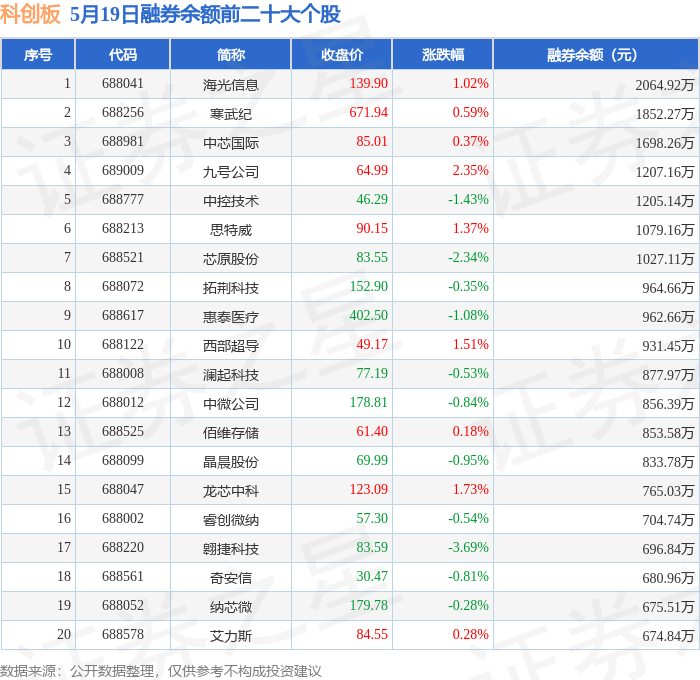Click balance value 675.51万
The image size is (700, 680).
coord(668,607)
